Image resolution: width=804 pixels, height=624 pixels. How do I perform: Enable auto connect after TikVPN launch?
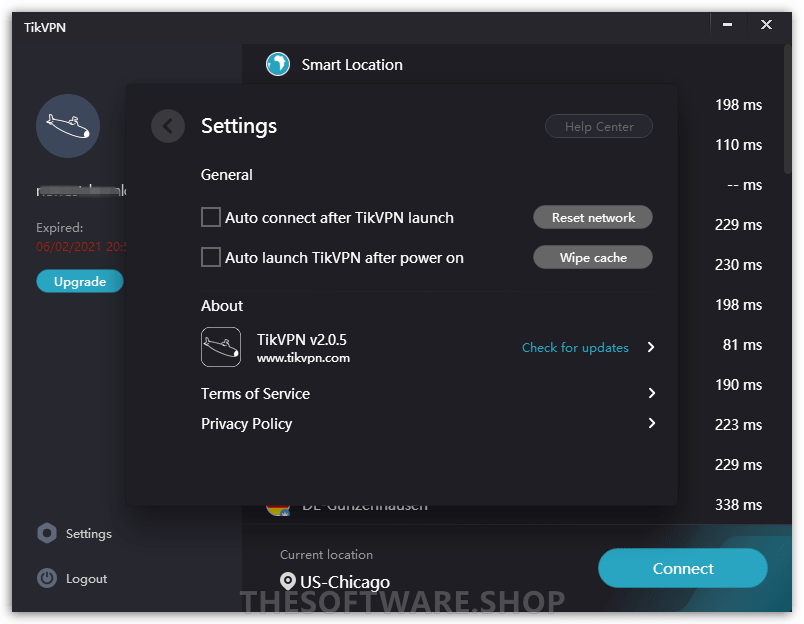coord(210,217)
